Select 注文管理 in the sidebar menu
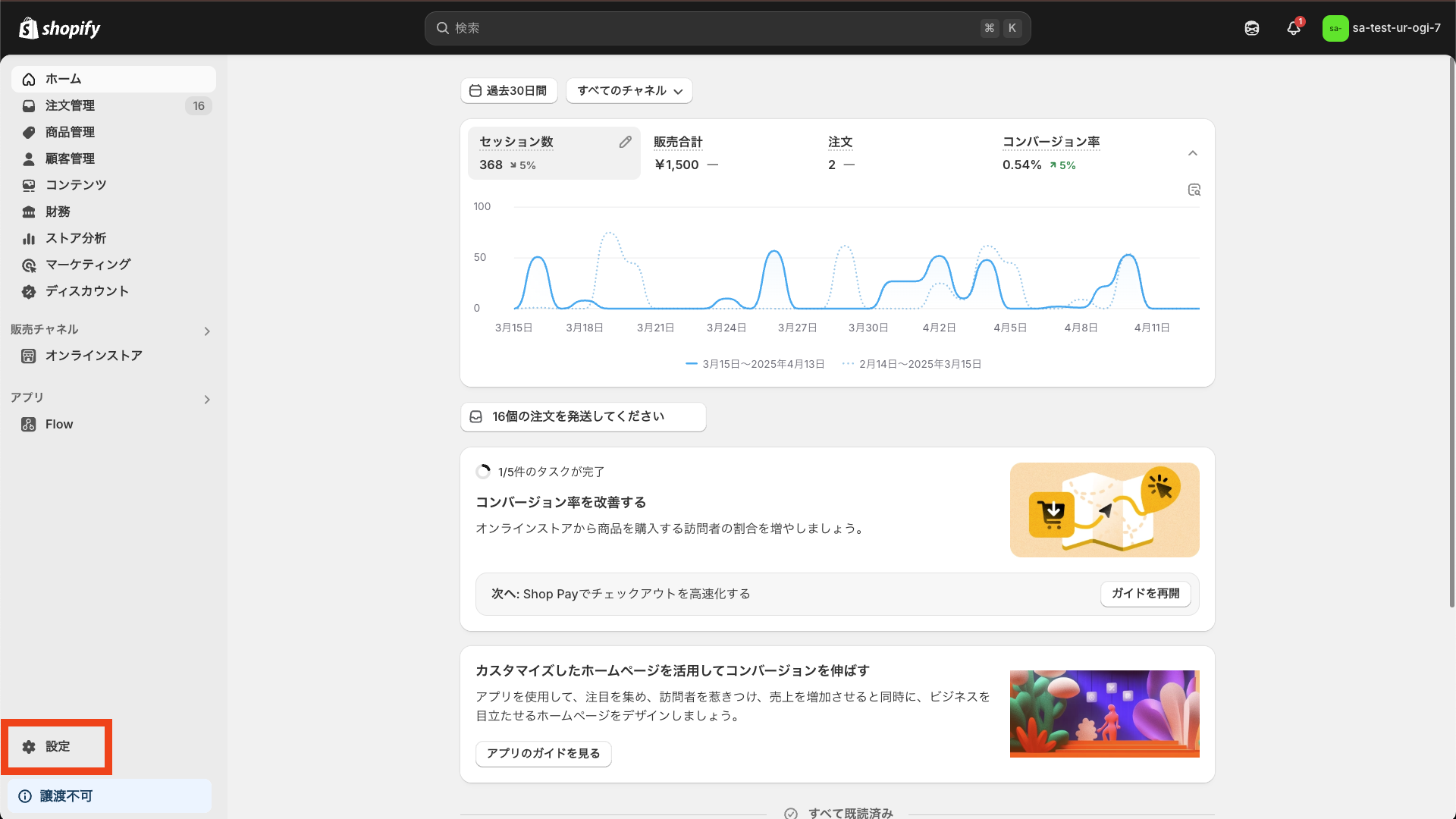This screenshot has width=1456, height=819. point(70,105)
